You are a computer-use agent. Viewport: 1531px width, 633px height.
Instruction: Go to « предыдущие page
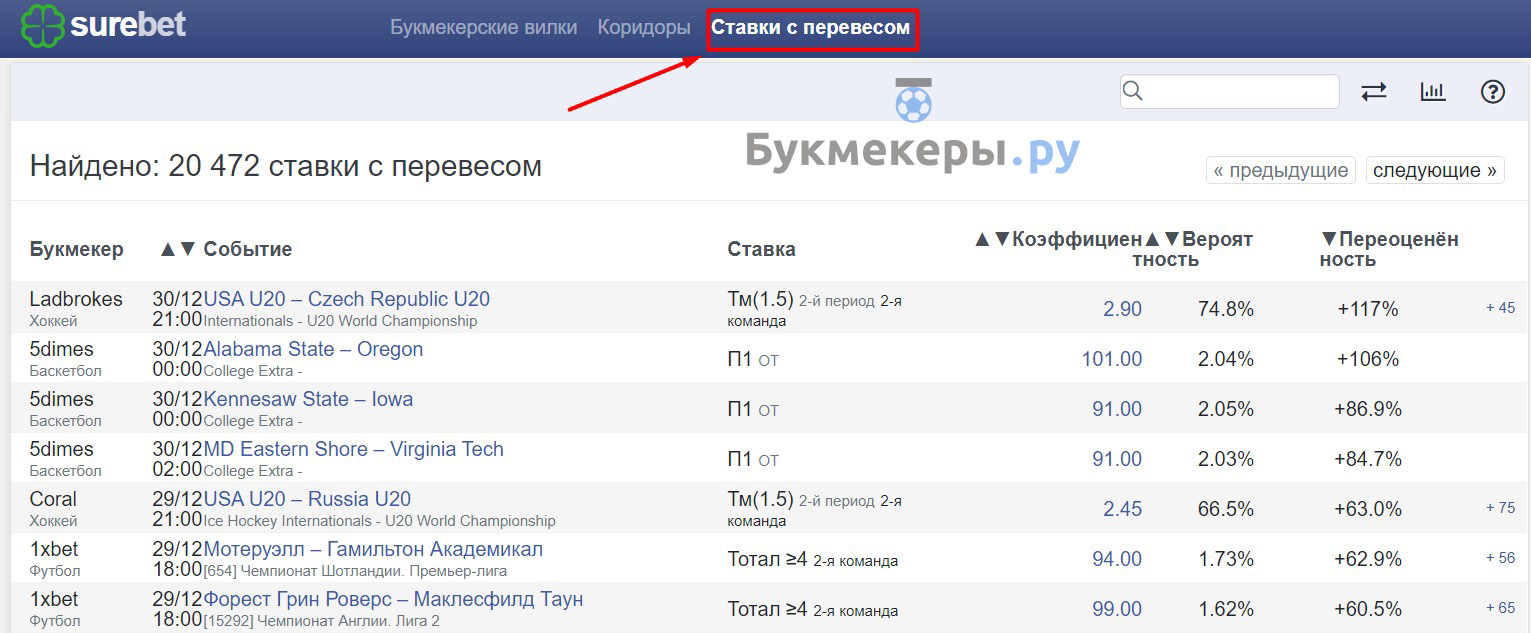[1281, 170]
